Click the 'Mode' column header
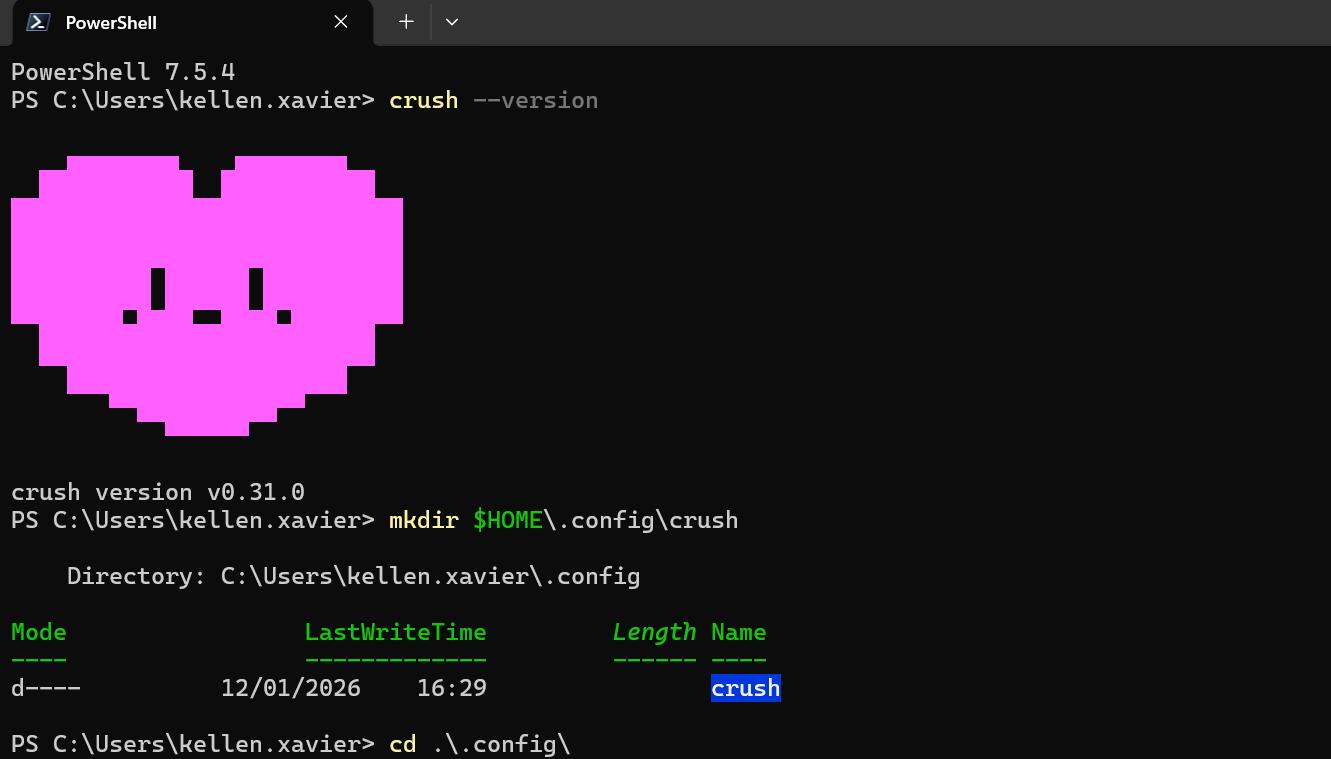This screenshot has height=759, width=1331. 39,632
